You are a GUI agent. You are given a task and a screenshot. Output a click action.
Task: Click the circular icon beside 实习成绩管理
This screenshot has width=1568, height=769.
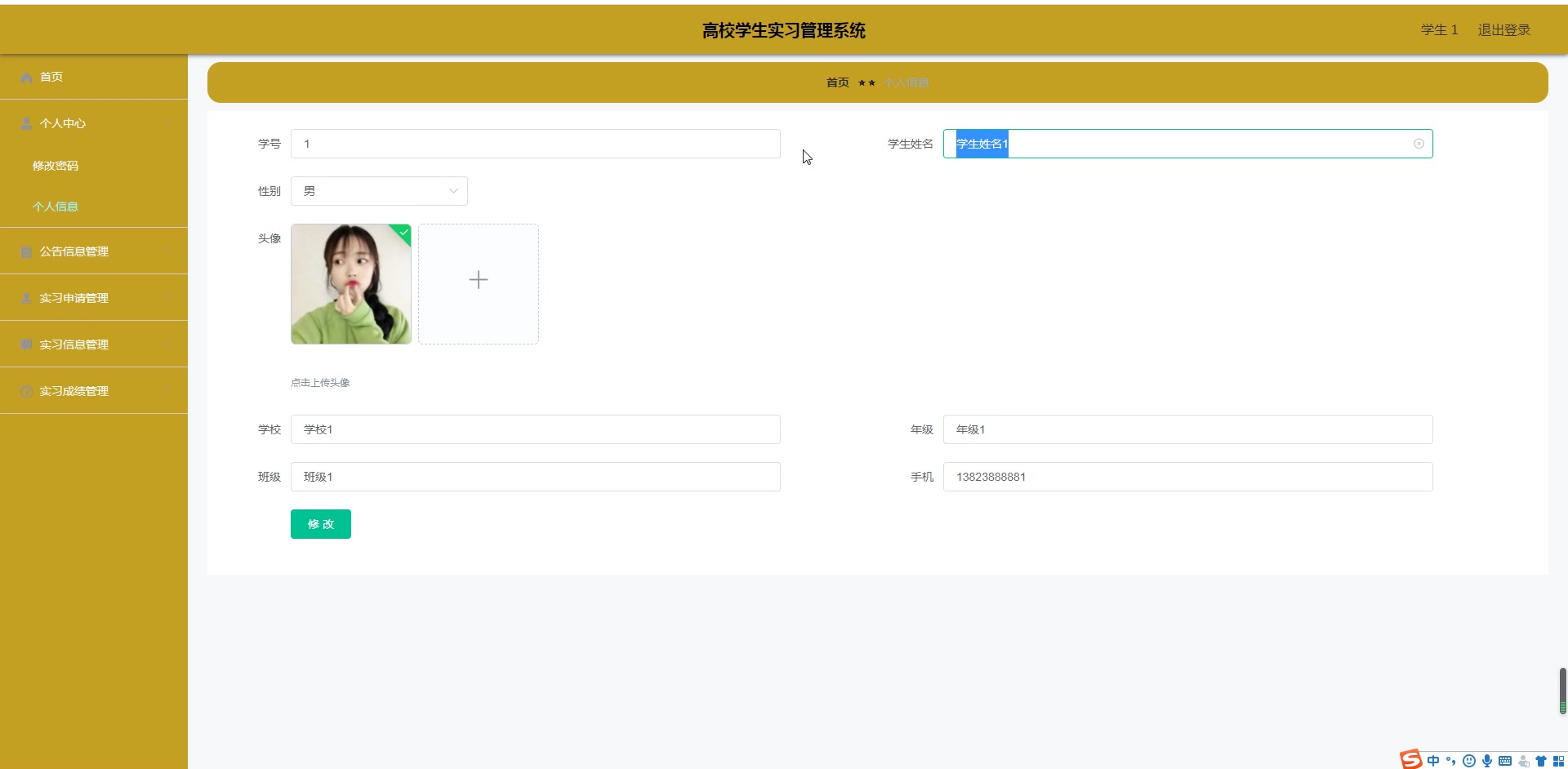pyautogui.click(x=25, y=390)
